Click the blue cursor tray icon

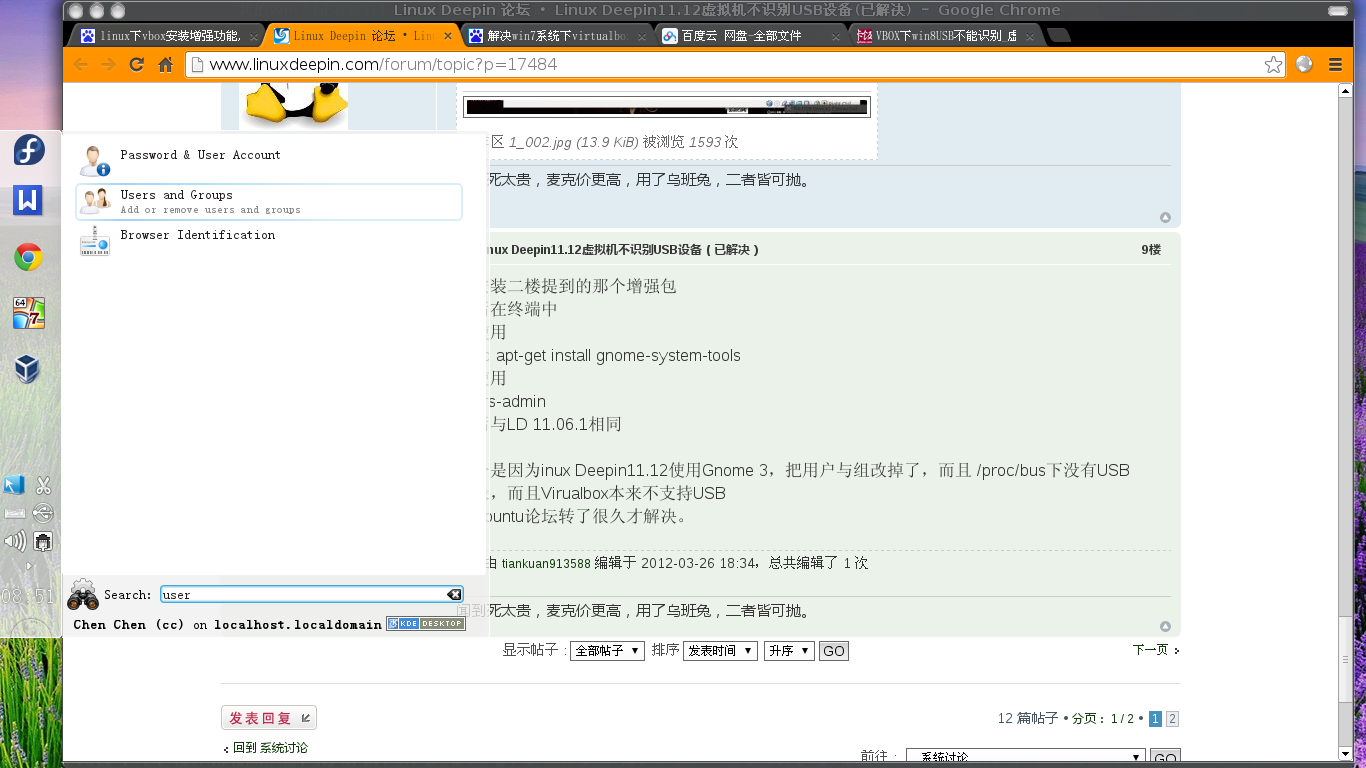tap(14, 486)
